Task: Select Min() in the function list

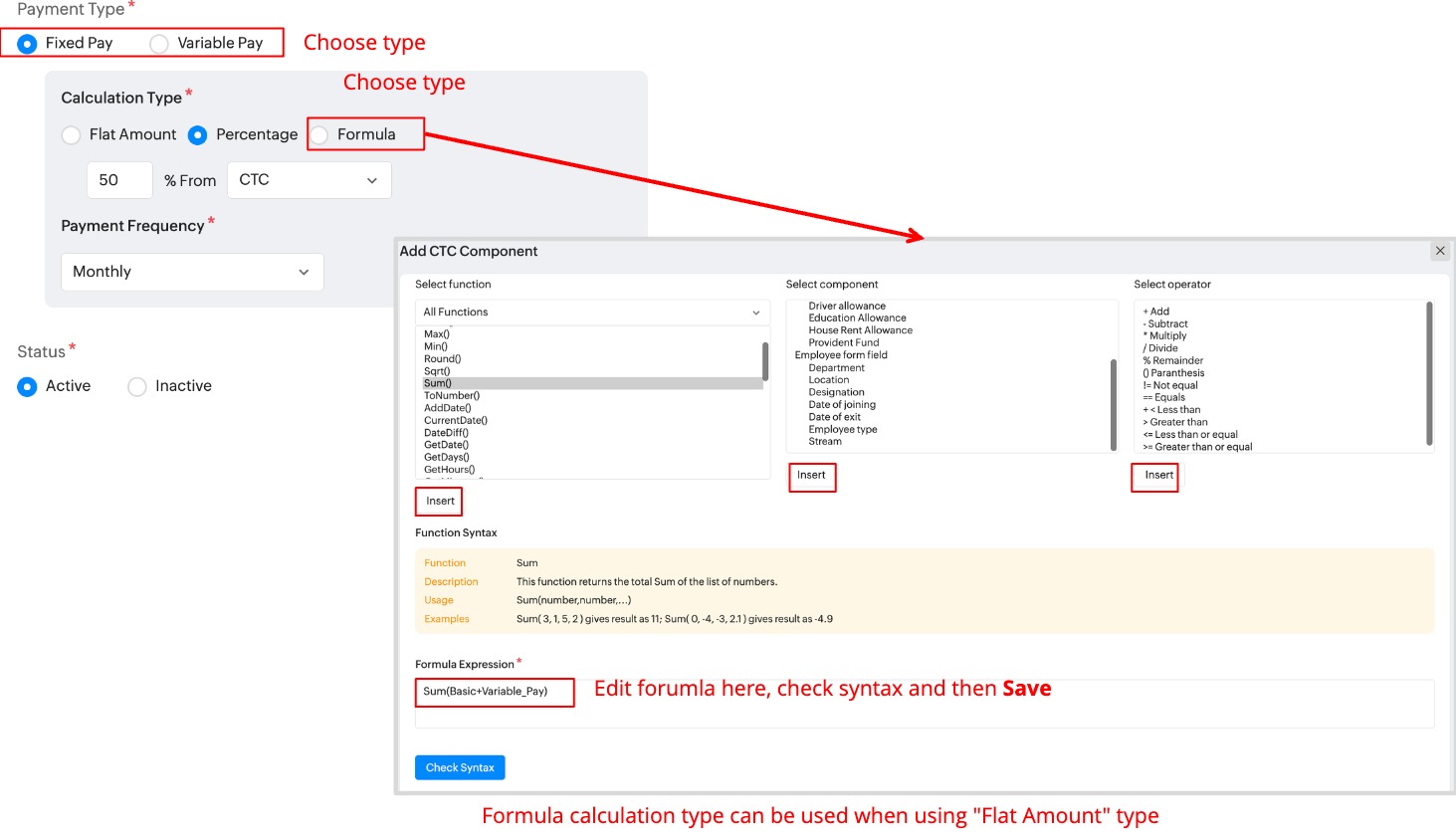Action: click(436, 346)
